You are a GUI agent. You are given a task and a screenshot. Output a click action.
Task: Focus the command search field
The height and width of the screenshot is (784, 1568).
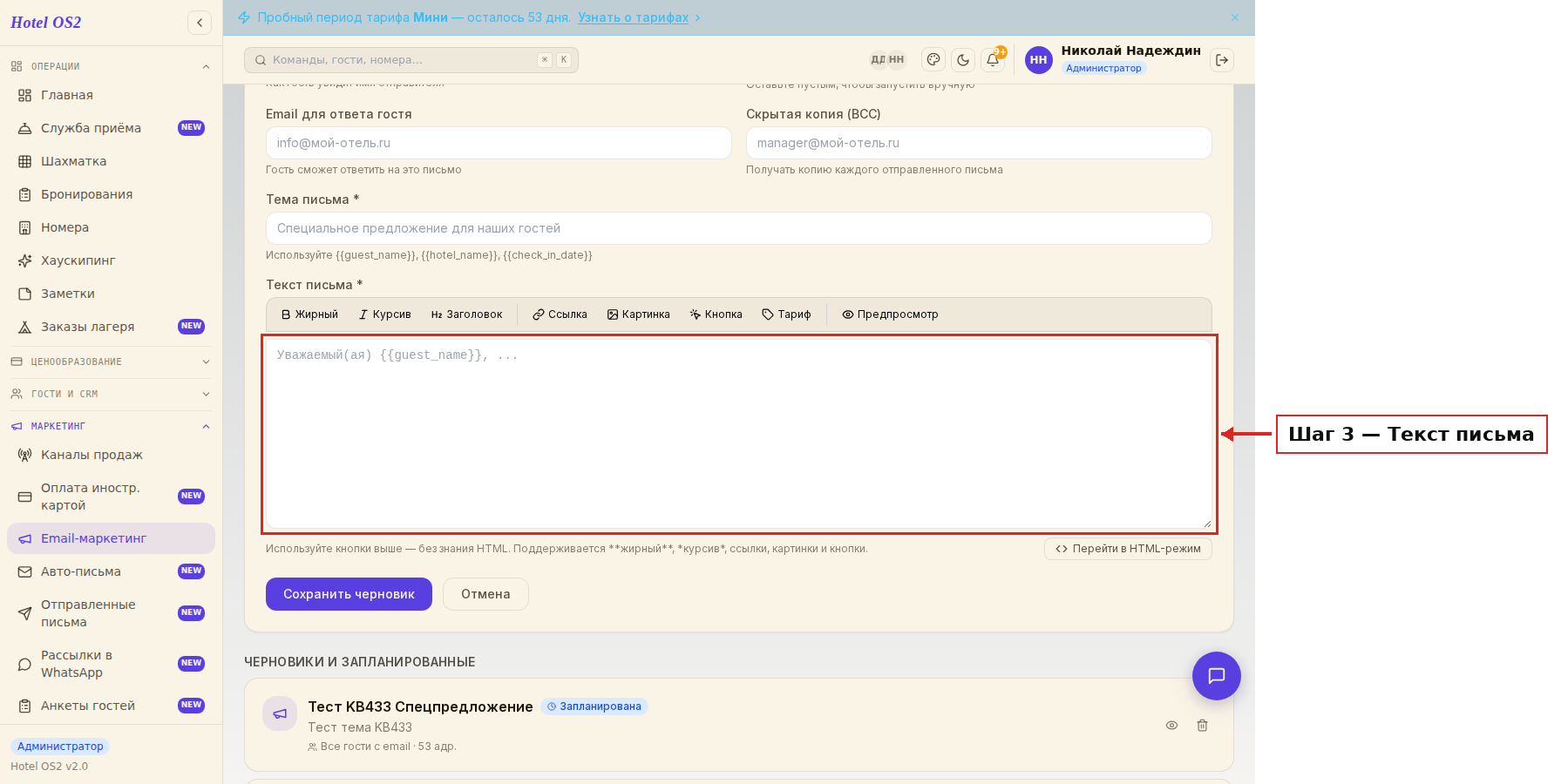[411, 60]
